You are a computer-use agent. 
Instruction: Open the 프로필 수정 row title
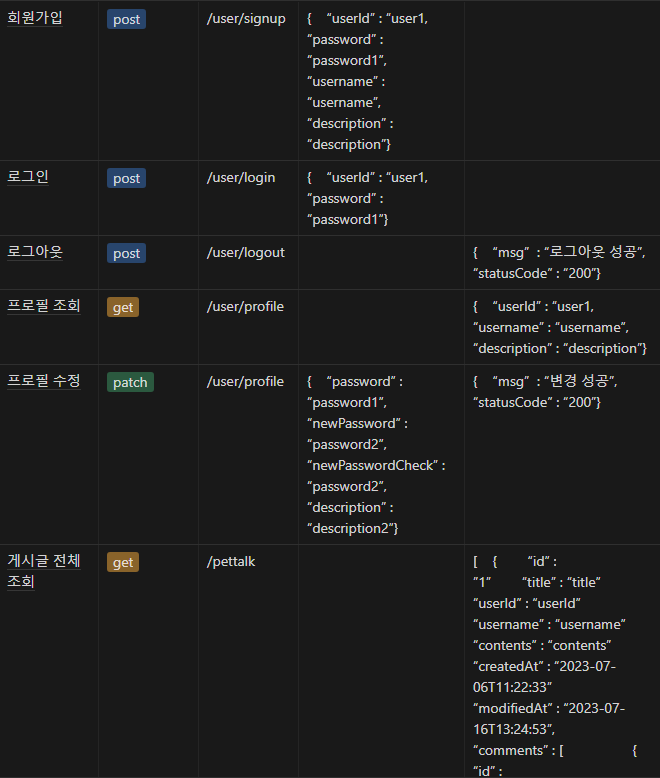(x=44, y=381)
